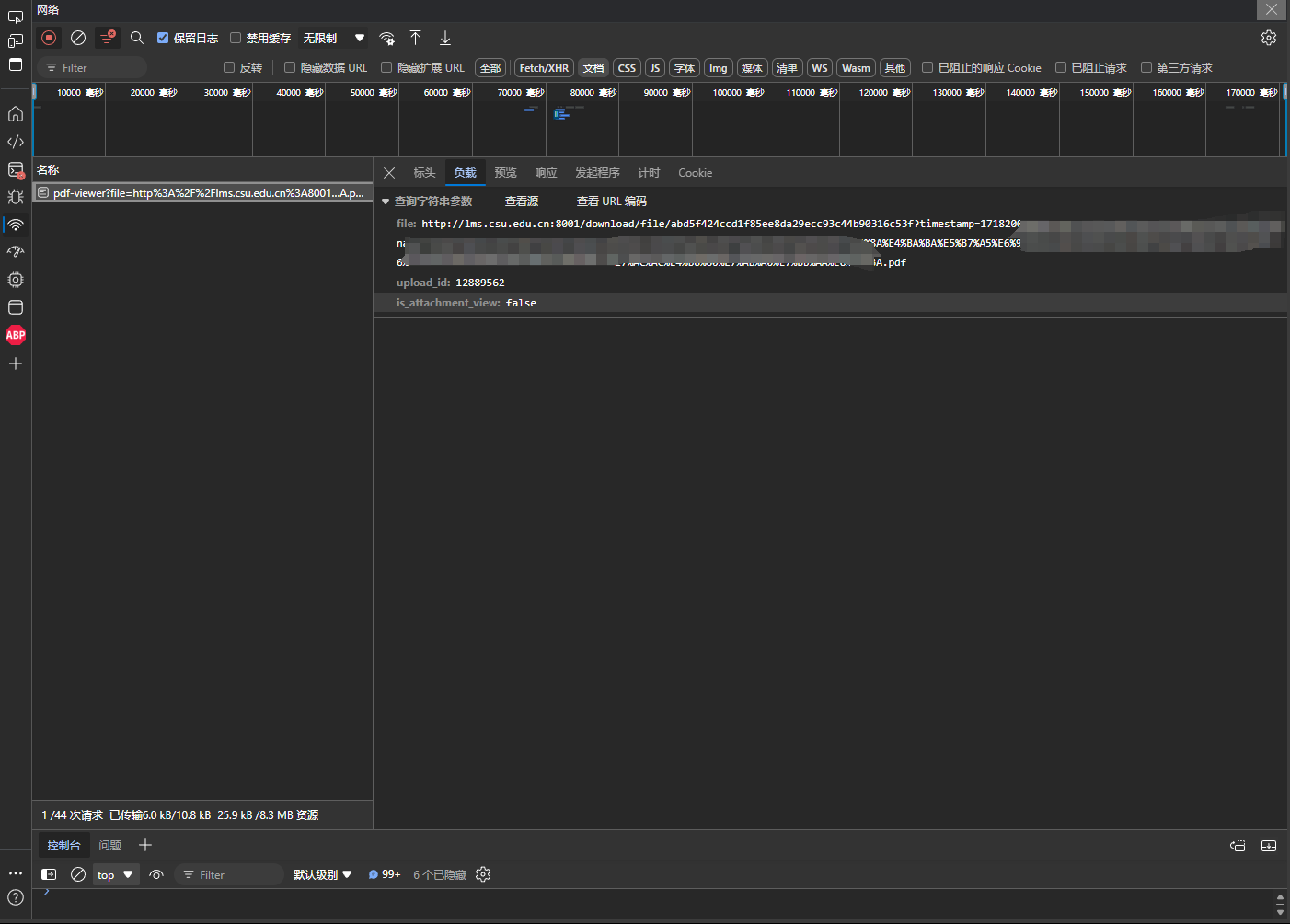Click View URL-encoded link
The height and width of the screenshot is (924, 1290).
point(611,202)
